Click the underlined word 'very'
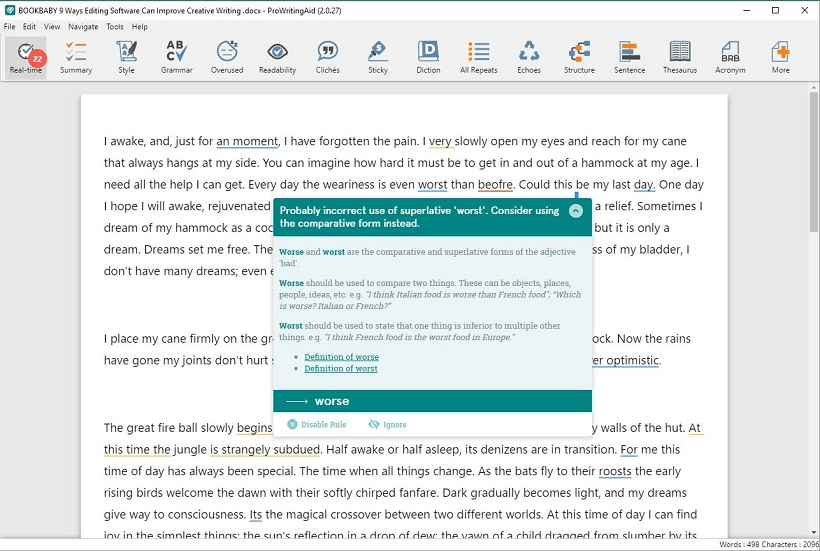820x551 pixels. point(440,142)
